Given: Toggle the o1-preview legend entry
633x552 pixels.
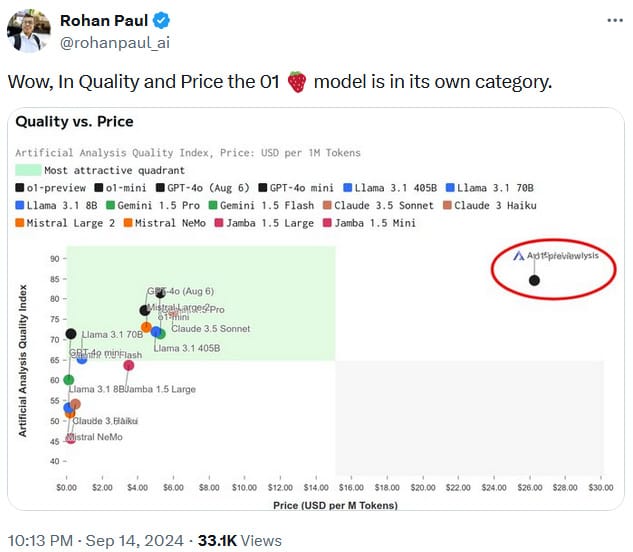Looking at the screenshot, I should [51, 187].
